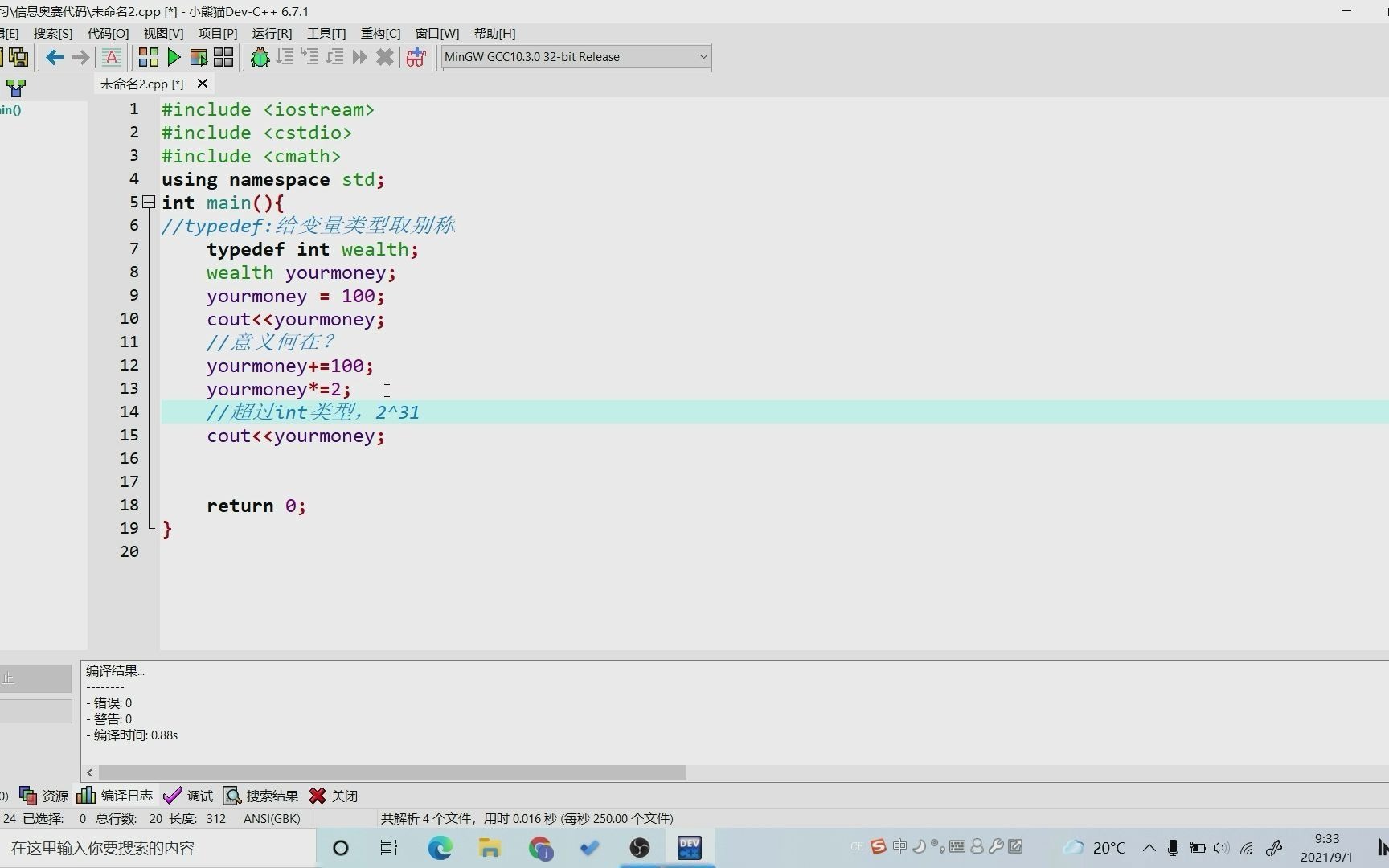1389x868 pixels.
Task: Click the 关闭 button in bottom panel
Action: coord(334,796)
